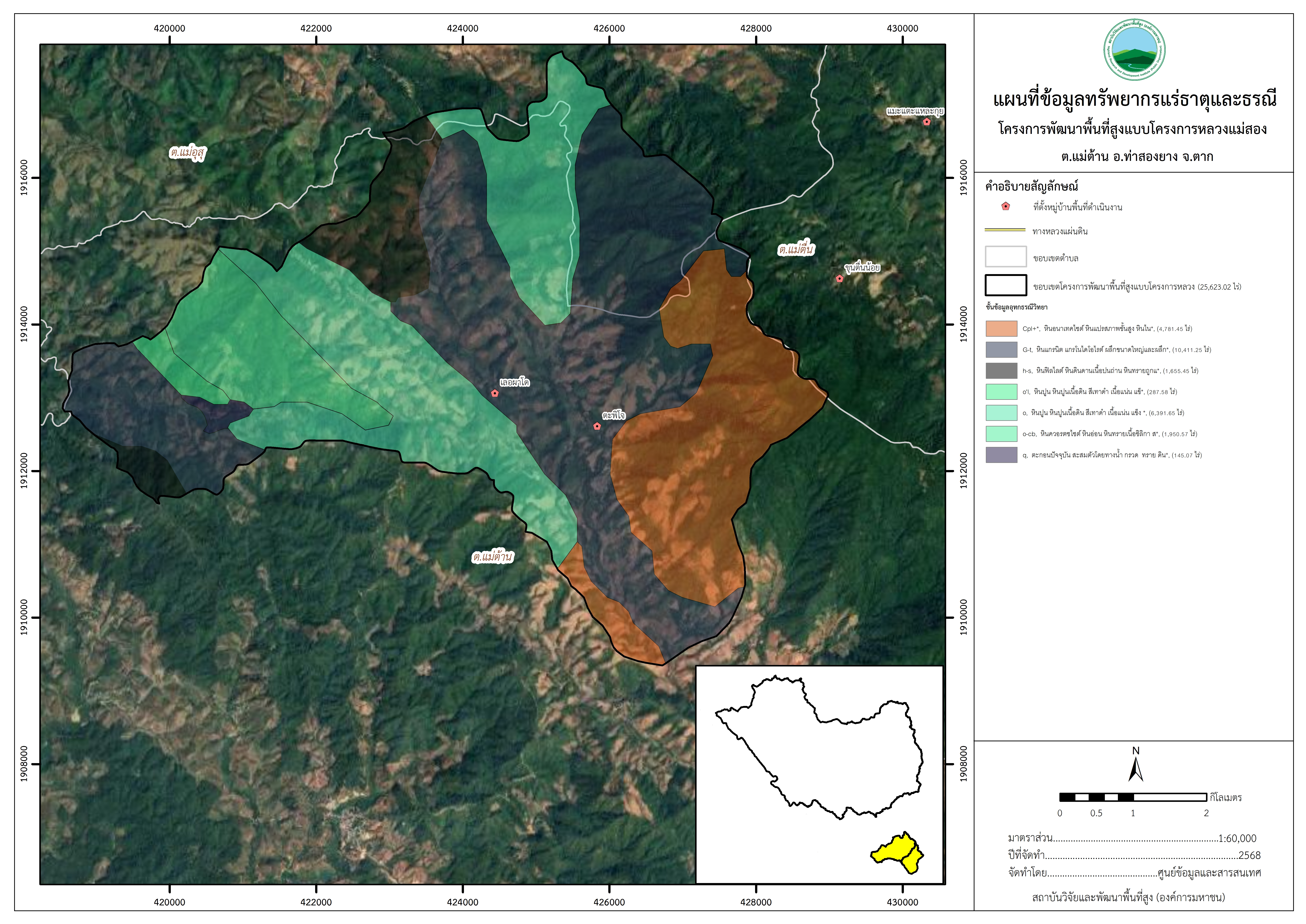Click the red pentagon village symbol in the legend
The width and height of the screenshot is (1306, 924).
[1006, 207]
